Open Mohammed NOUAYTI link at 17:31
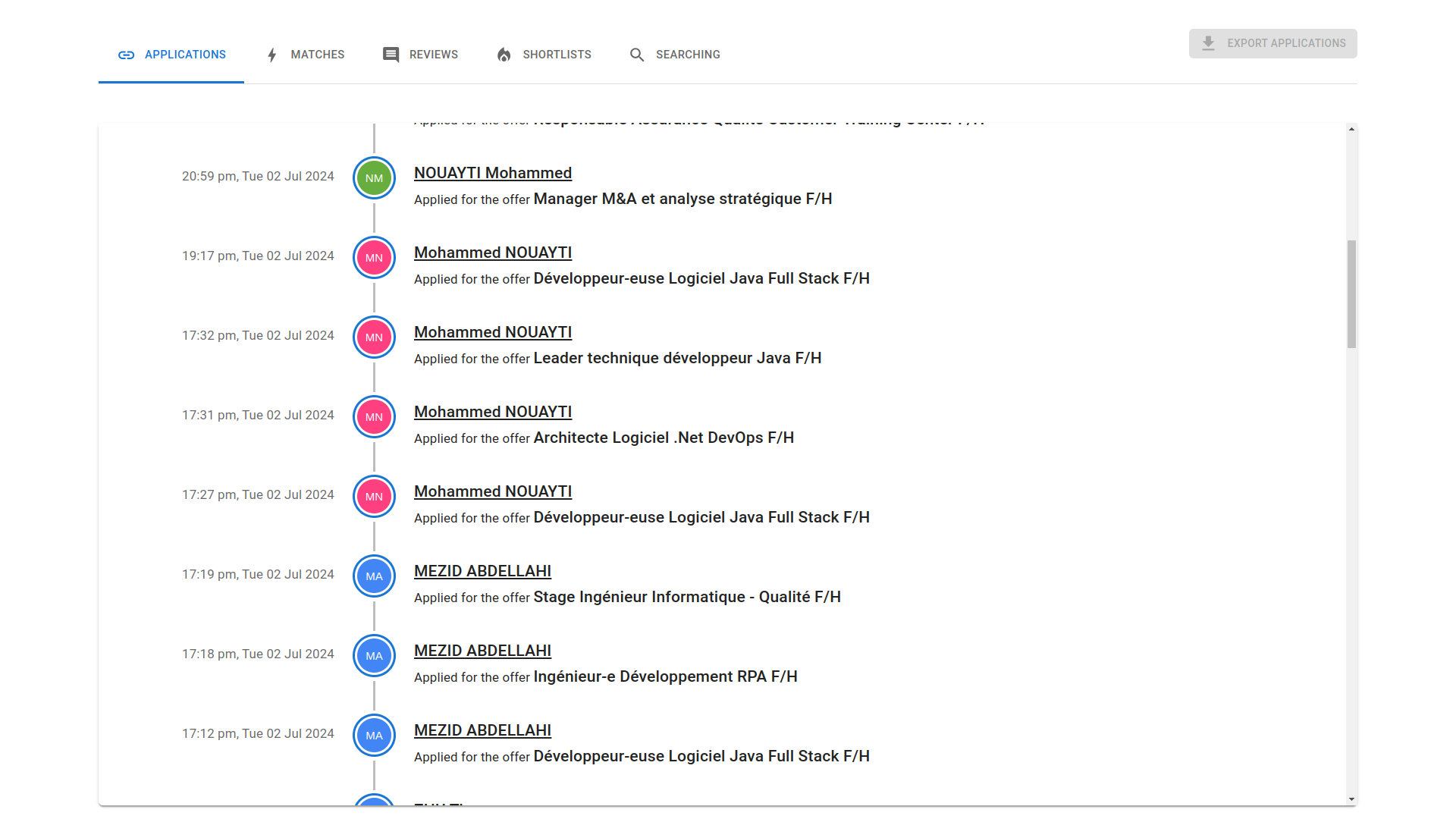Viewport: 1456px width, 819px height. point(493,412)
